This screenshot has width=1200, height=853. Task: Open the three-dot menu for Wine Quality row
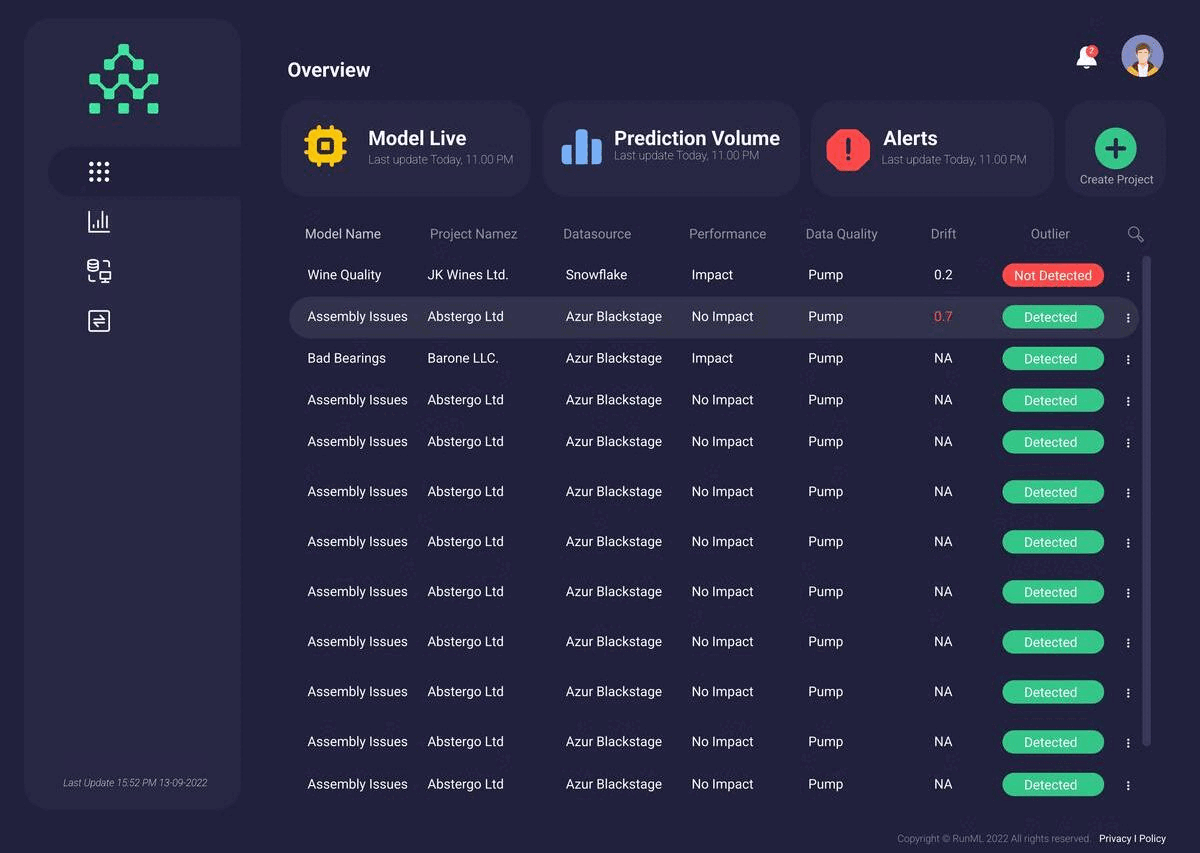coord(1128,276)
